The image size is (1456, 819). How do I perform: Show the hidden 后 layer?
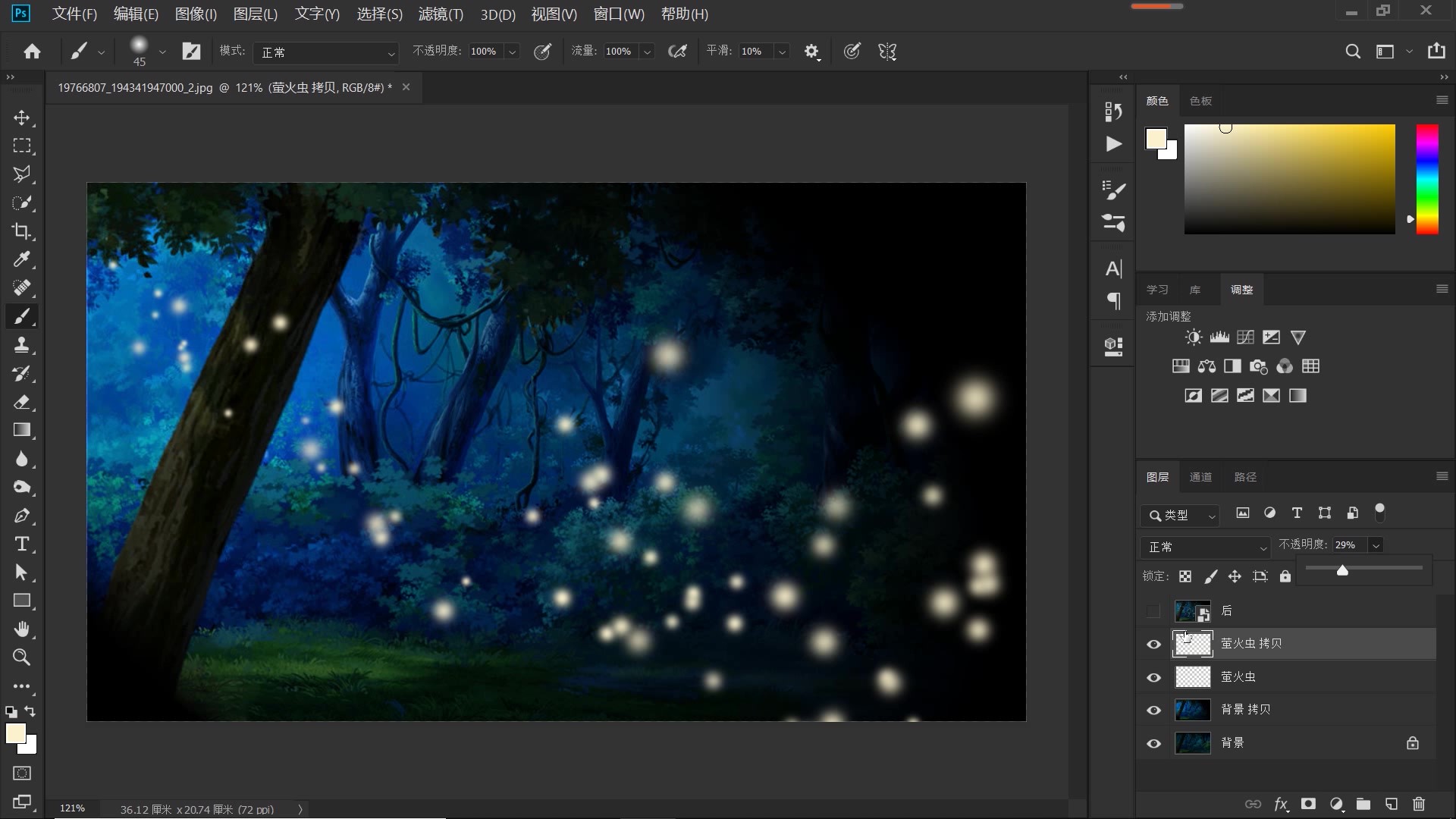pyautogui.click(x=1153, y=611)
